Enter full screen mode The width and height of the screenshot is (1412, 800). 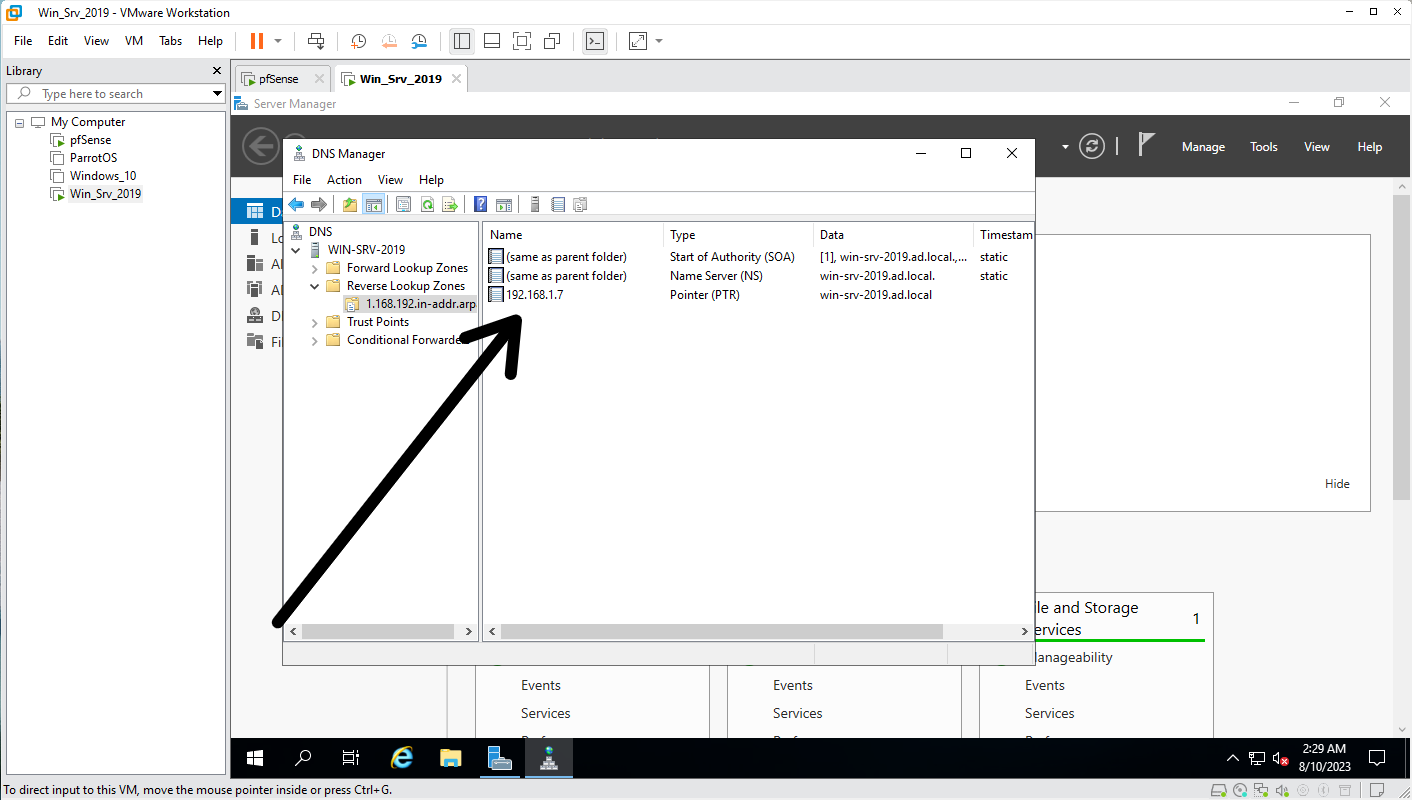[x=521, y=41]
